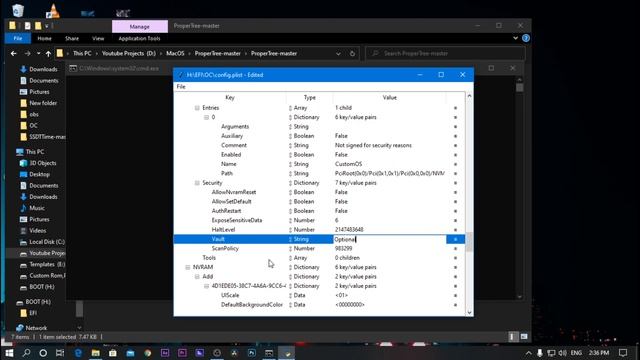Click the volume tray icon
Viewport: 640px width, 360px height.
[562, 353]
